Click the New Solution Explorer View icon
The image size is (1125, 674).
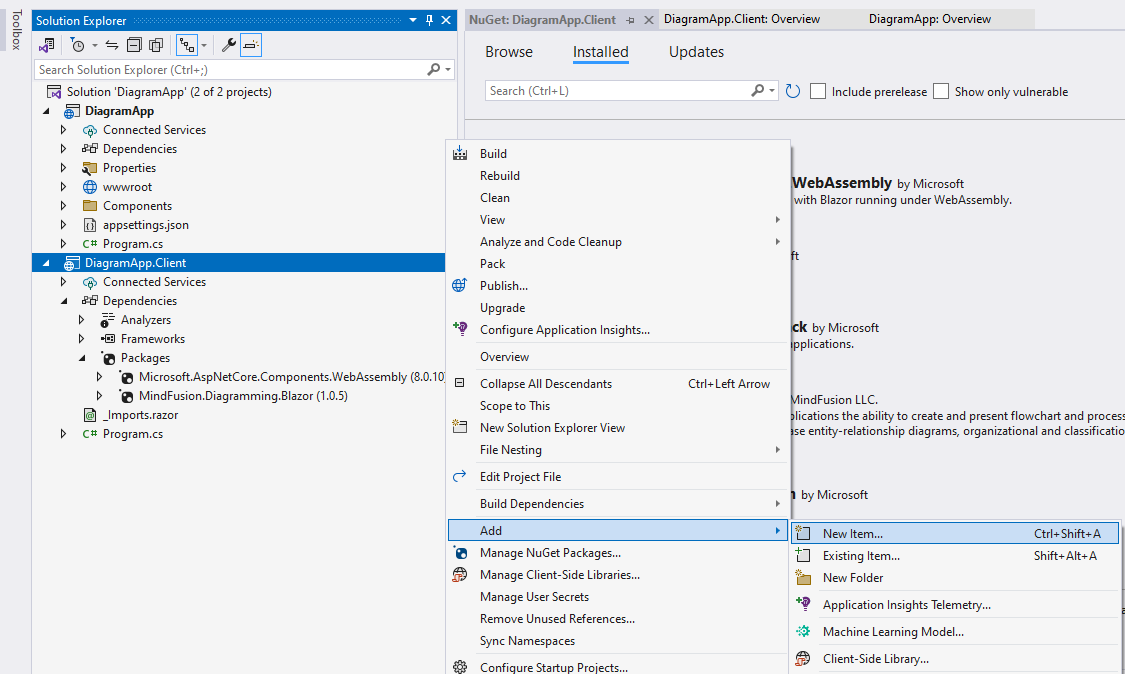460,426
